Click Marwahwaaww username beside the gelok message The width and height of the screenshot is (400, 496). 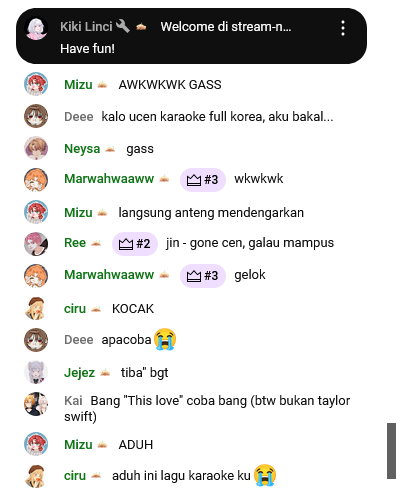(x=109, y=275)
